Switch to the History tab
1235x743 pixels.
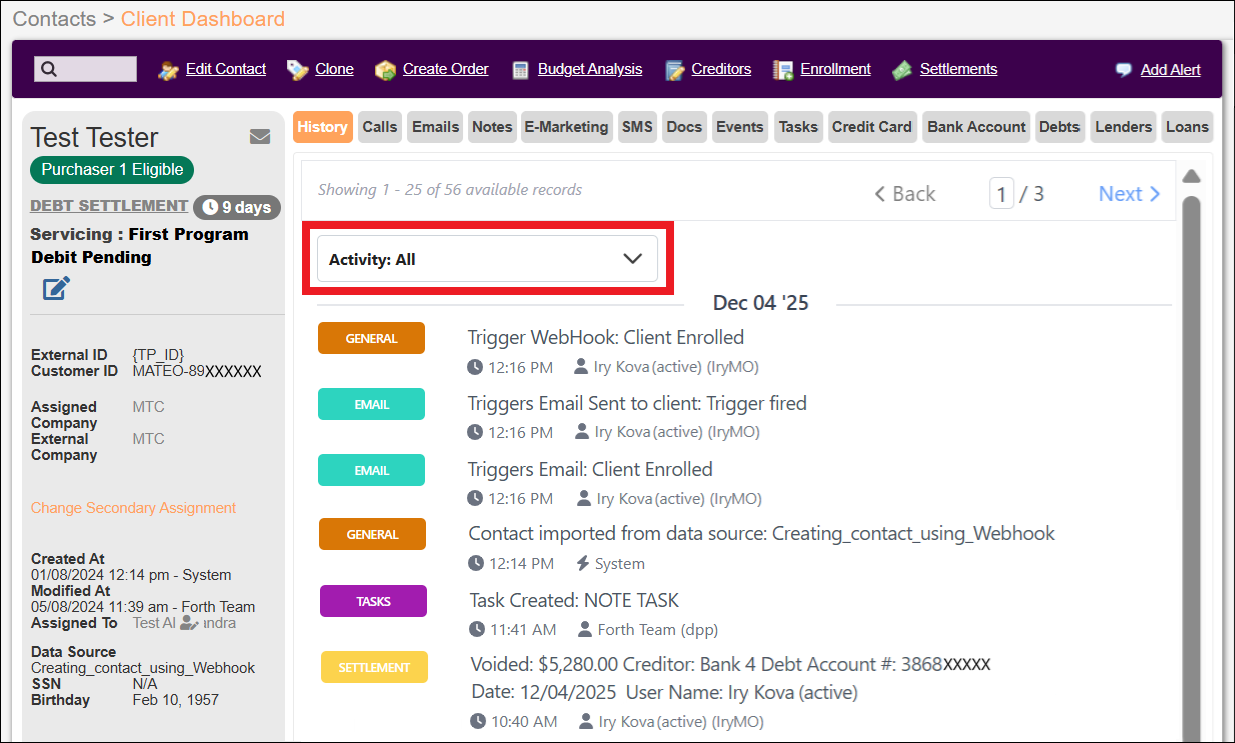point(322,127)
